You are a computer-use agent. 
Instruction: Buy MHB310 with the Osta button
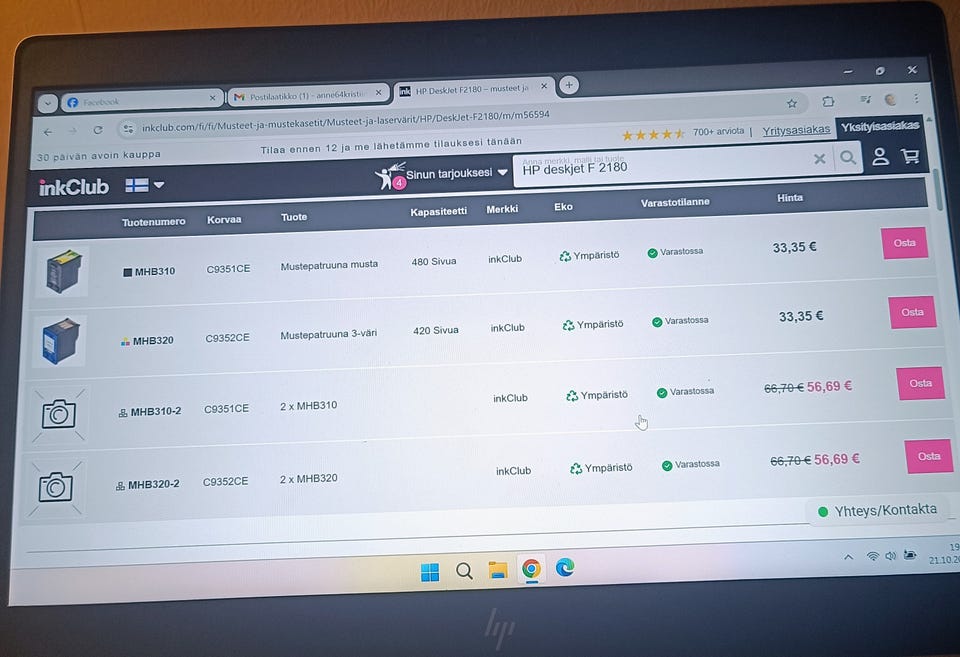(904, 243)
